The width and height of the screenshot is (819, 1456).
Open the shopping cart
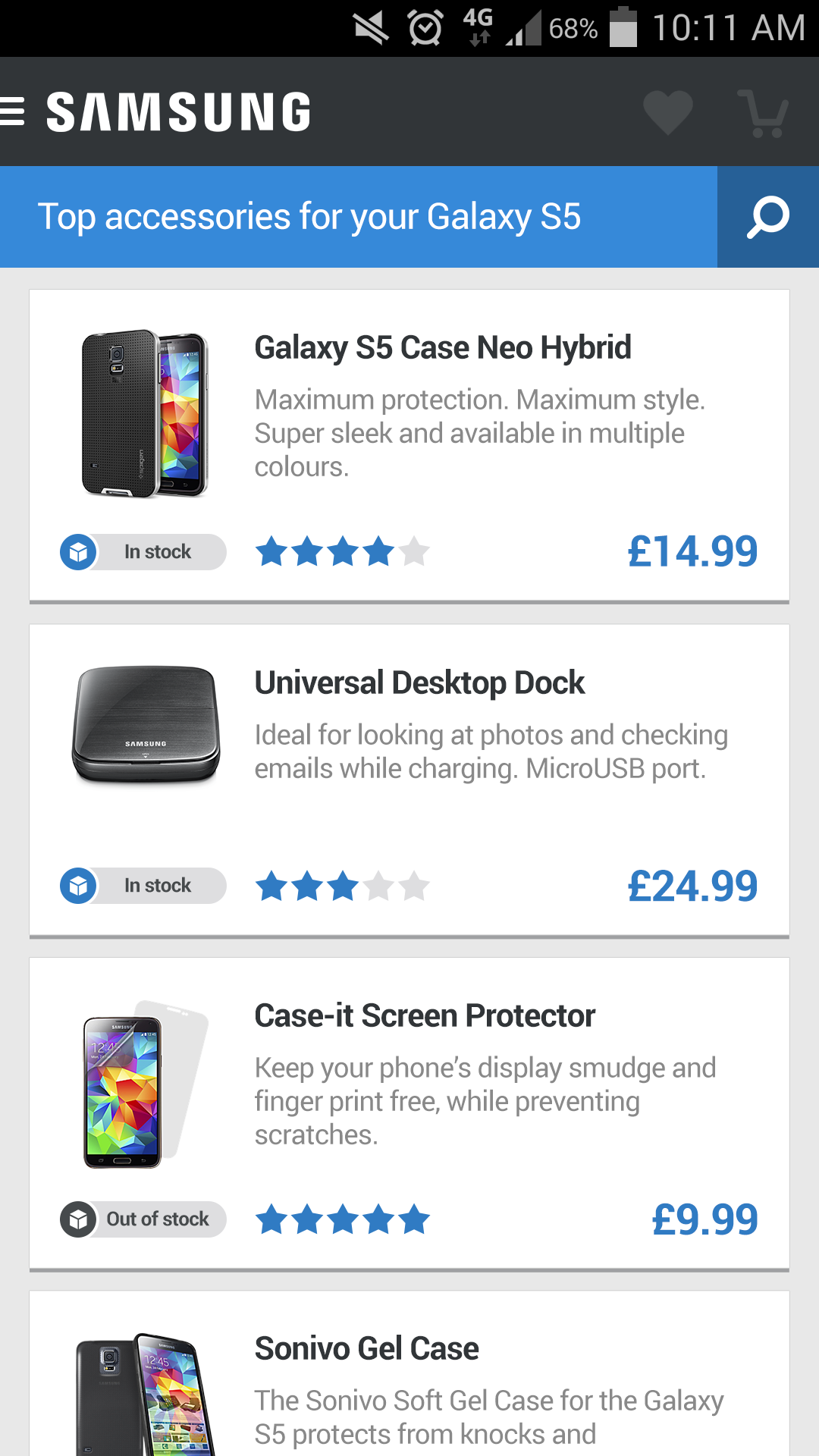coord(763,113)
